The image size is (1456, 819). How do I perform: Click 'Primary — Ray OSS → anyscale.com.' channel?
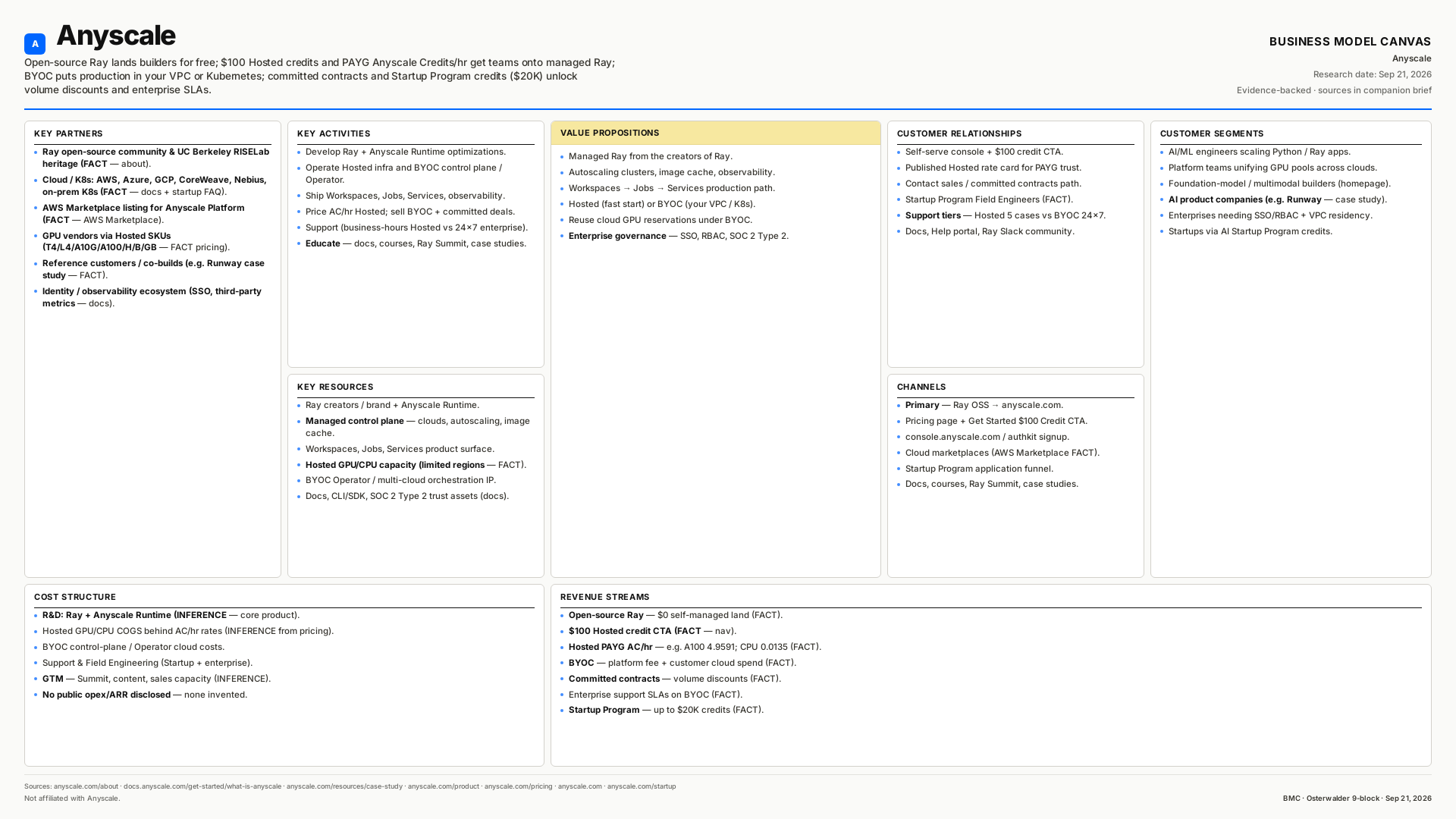point(984,405)
